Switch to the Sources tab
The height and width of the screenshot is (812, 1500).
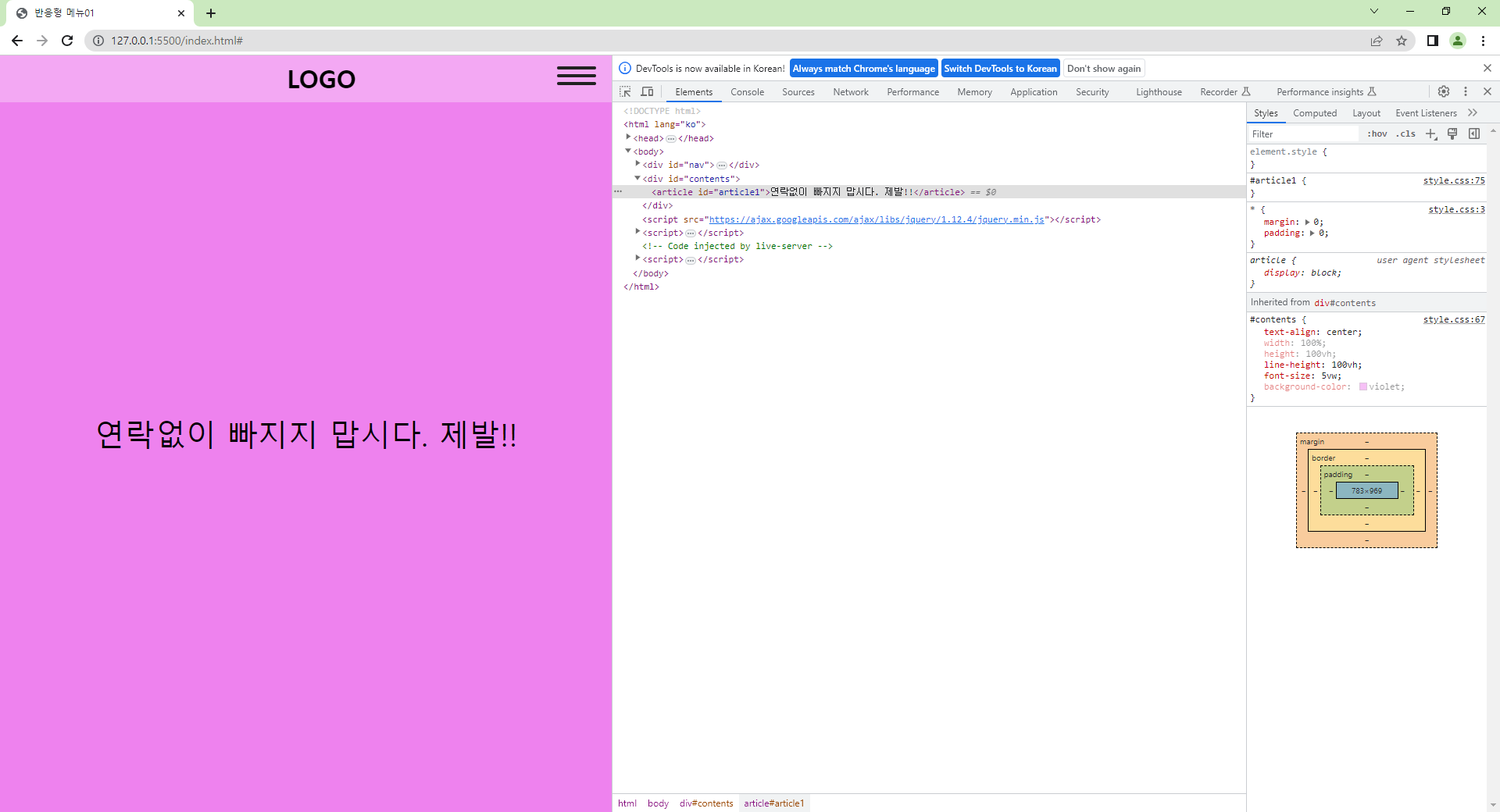pos(798,92)
